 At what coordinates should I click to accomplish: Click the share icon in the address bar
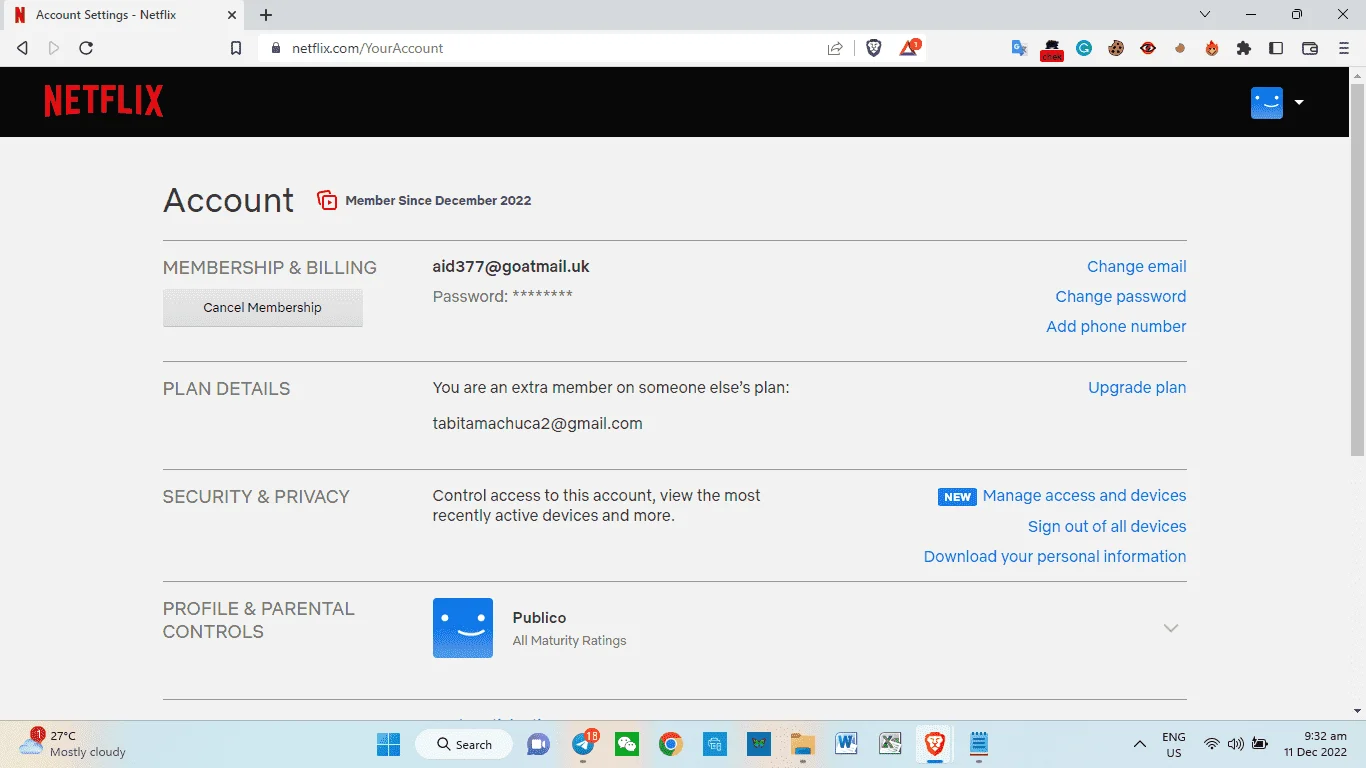tap(835, 48)
